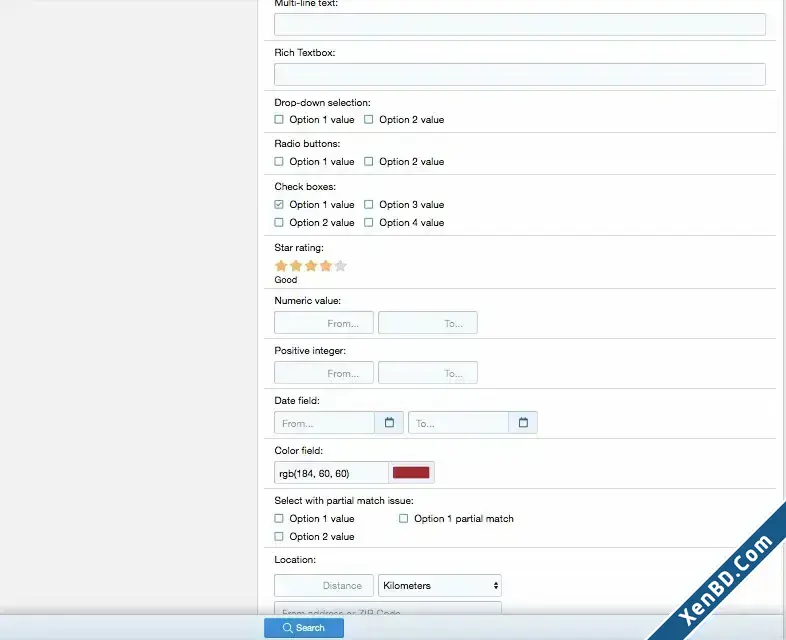Screen dimensions: 786x640
Task: Click the Location Distance input
Action: pyautogui.click(x=324, y=585)
